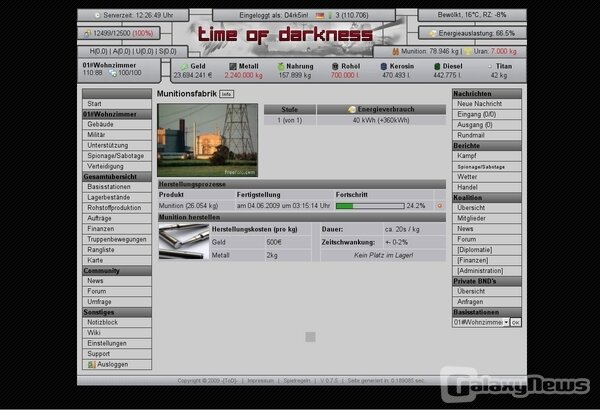Go to Basisstationen overview in left menu
This screenshot has height=410, width=600.
(x=117, y=187)
